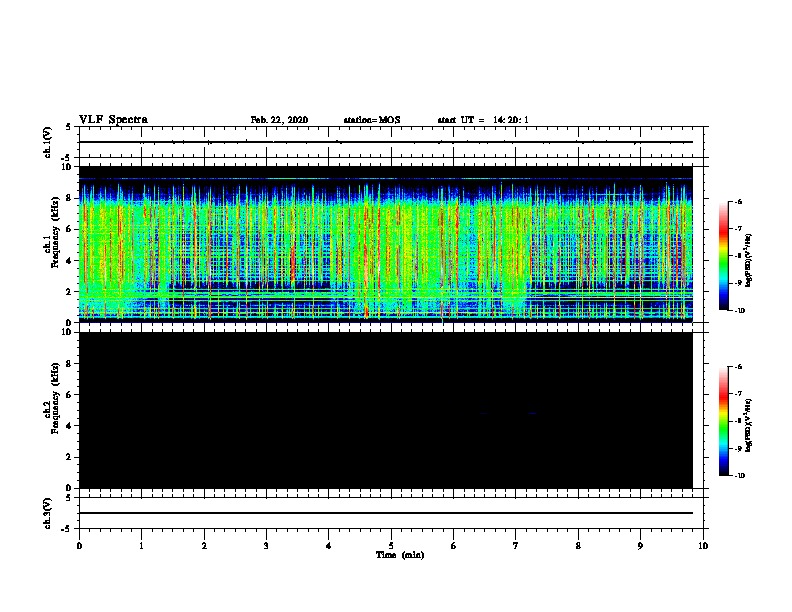The width and height of the screenshot is (792, 612).
Task: Click inside the ch.1 colored spectrogram panel
Action: pos(385,244)
